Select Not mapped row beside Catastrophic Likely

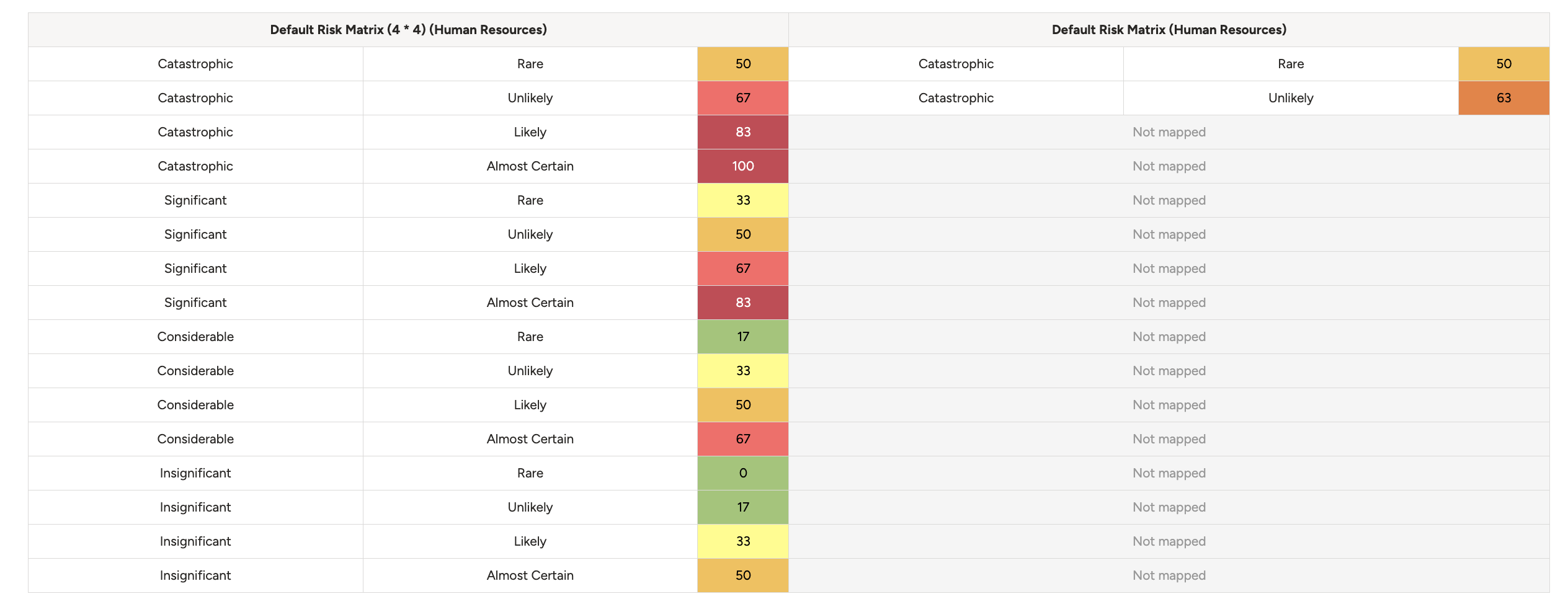[x=1169, y=132]
